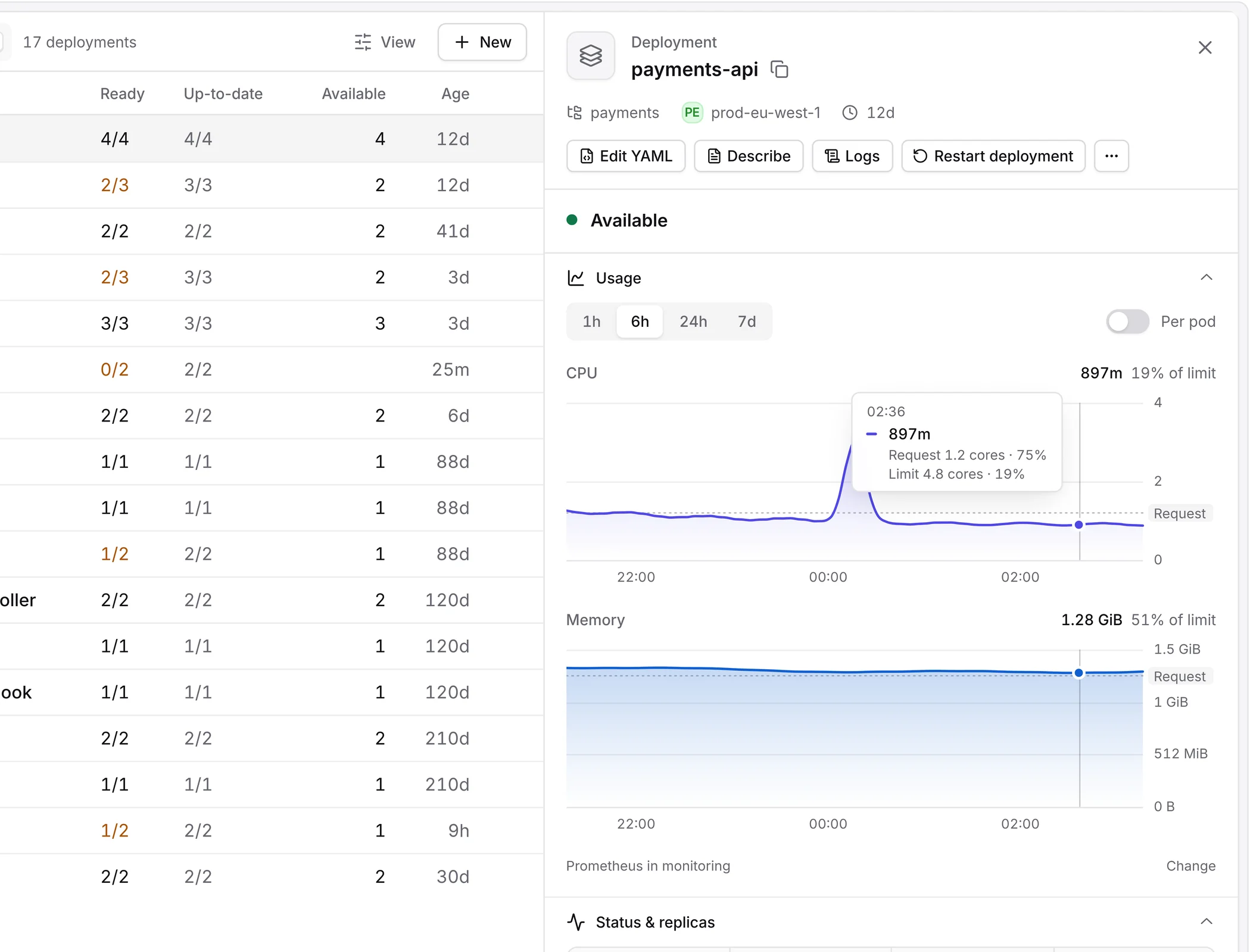Viewport: 1250px width, 952px height.
Task: Click the green Available status dot
Action: click(572, 220)
